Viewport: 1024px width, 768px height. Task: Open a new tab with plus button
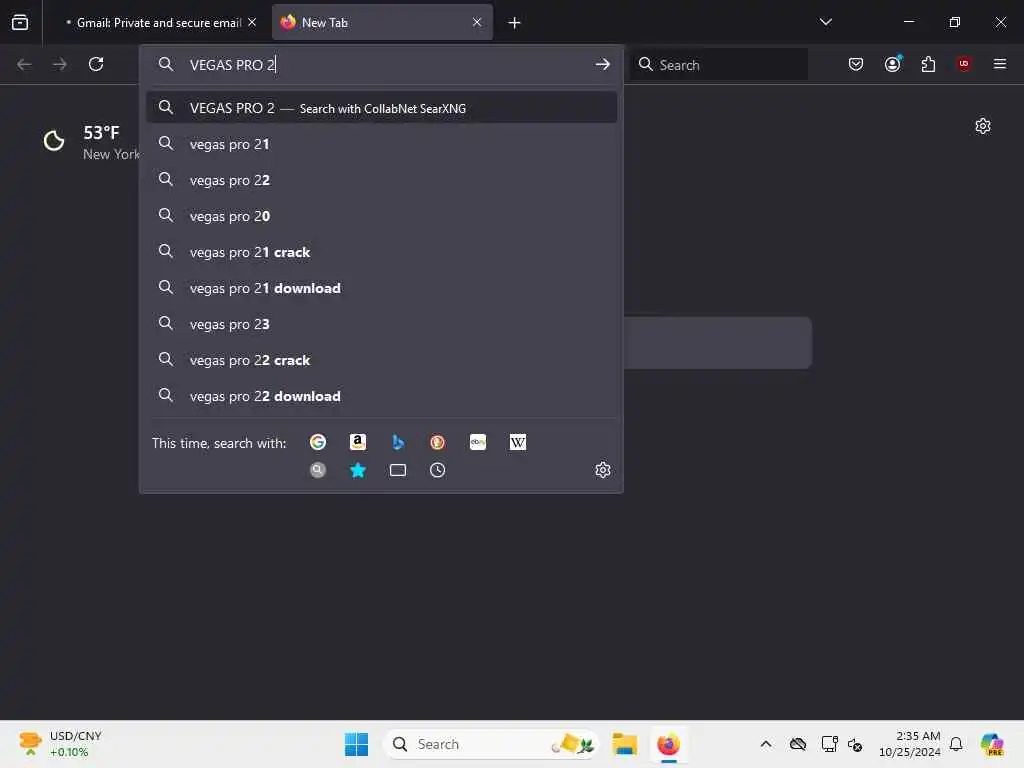[x=515, y=23]
